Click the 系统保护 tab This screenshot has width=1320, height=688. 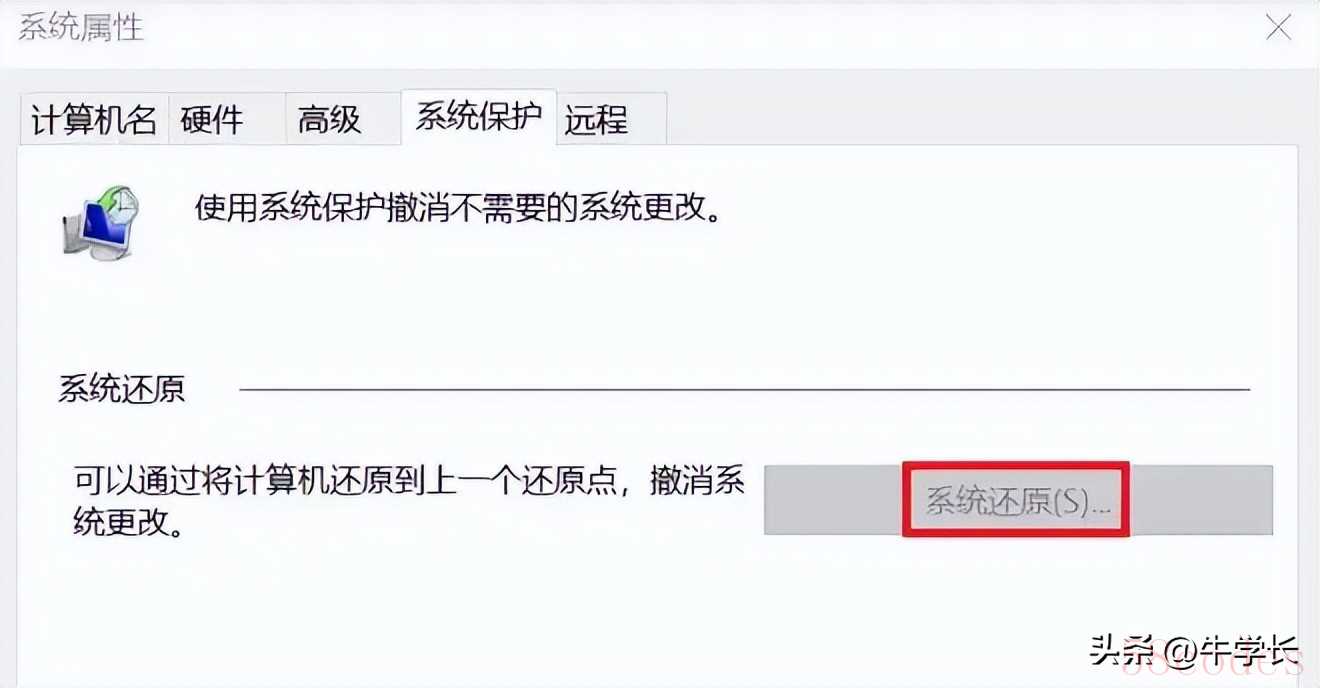[x=479, y=117]
